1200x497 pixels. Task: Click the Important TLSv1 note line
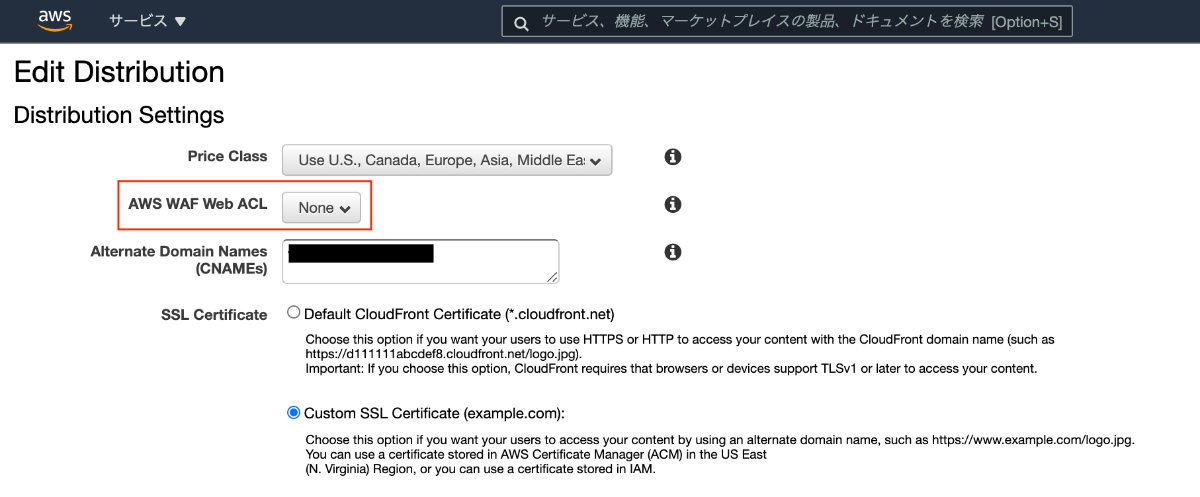pyautogui.click(x=671, y=369)
